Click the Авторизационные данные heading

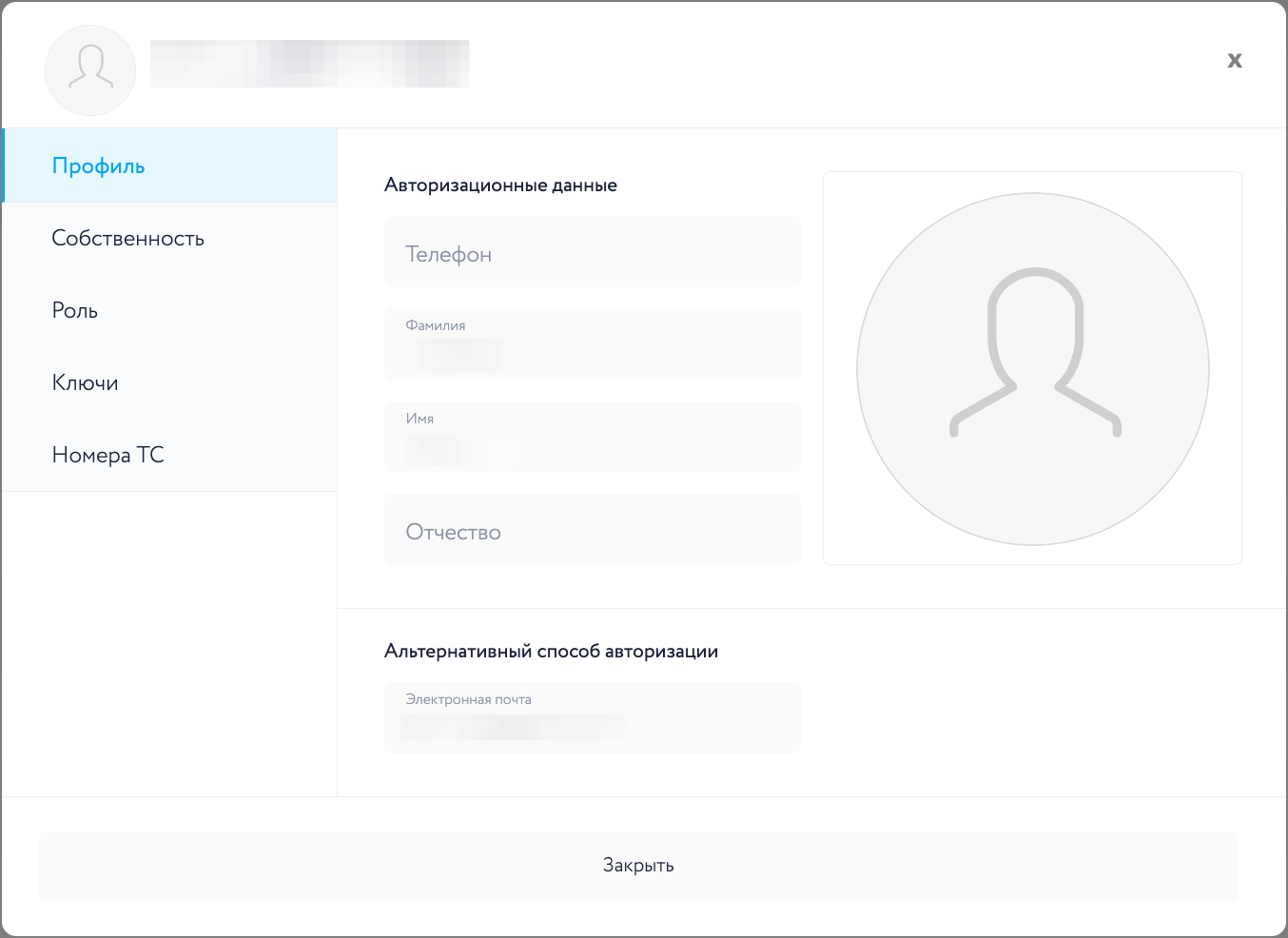coord(500,186)
